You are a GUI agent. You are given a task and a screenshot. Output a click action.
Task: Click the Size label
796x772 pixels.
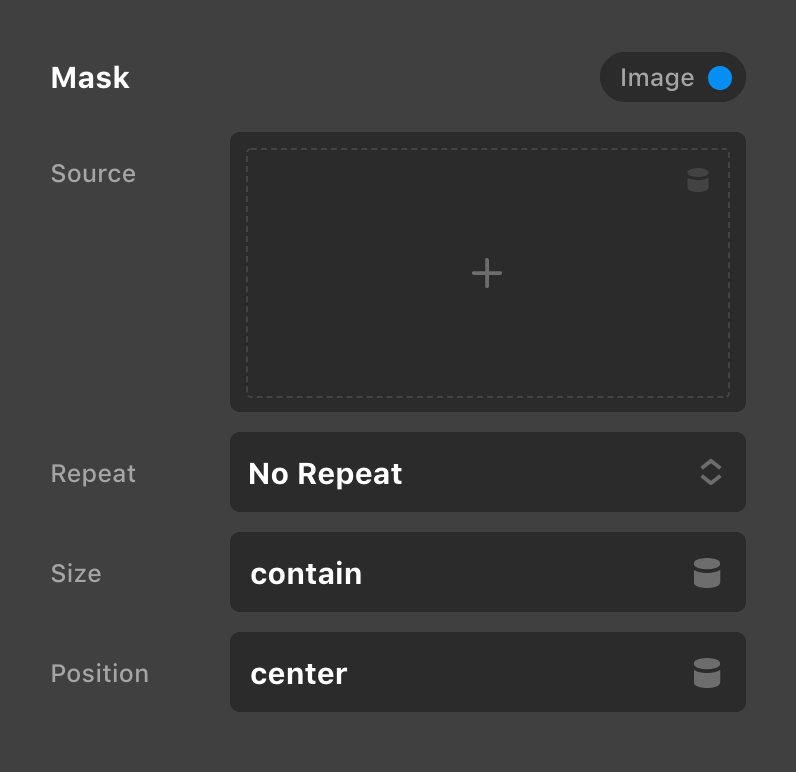pos(76,573)
